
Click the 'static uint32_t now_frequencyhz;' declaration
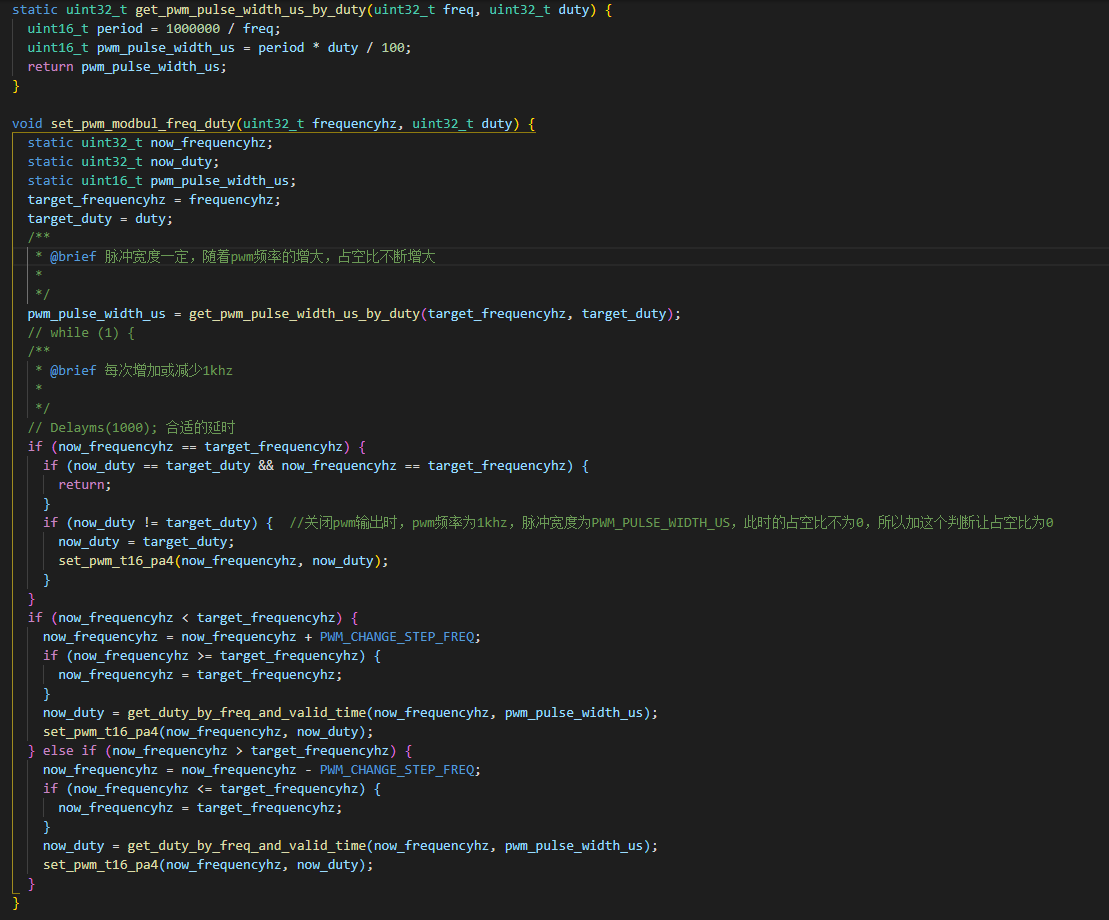coord(150,143)
